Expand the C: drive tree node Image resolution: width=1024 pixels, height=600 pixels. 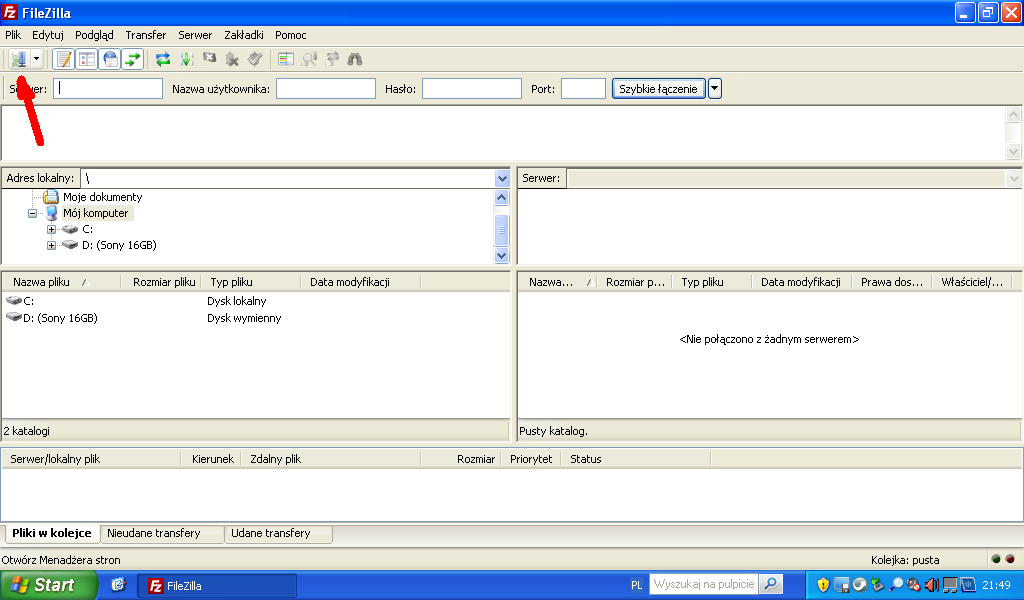click(x=52, y=230)
